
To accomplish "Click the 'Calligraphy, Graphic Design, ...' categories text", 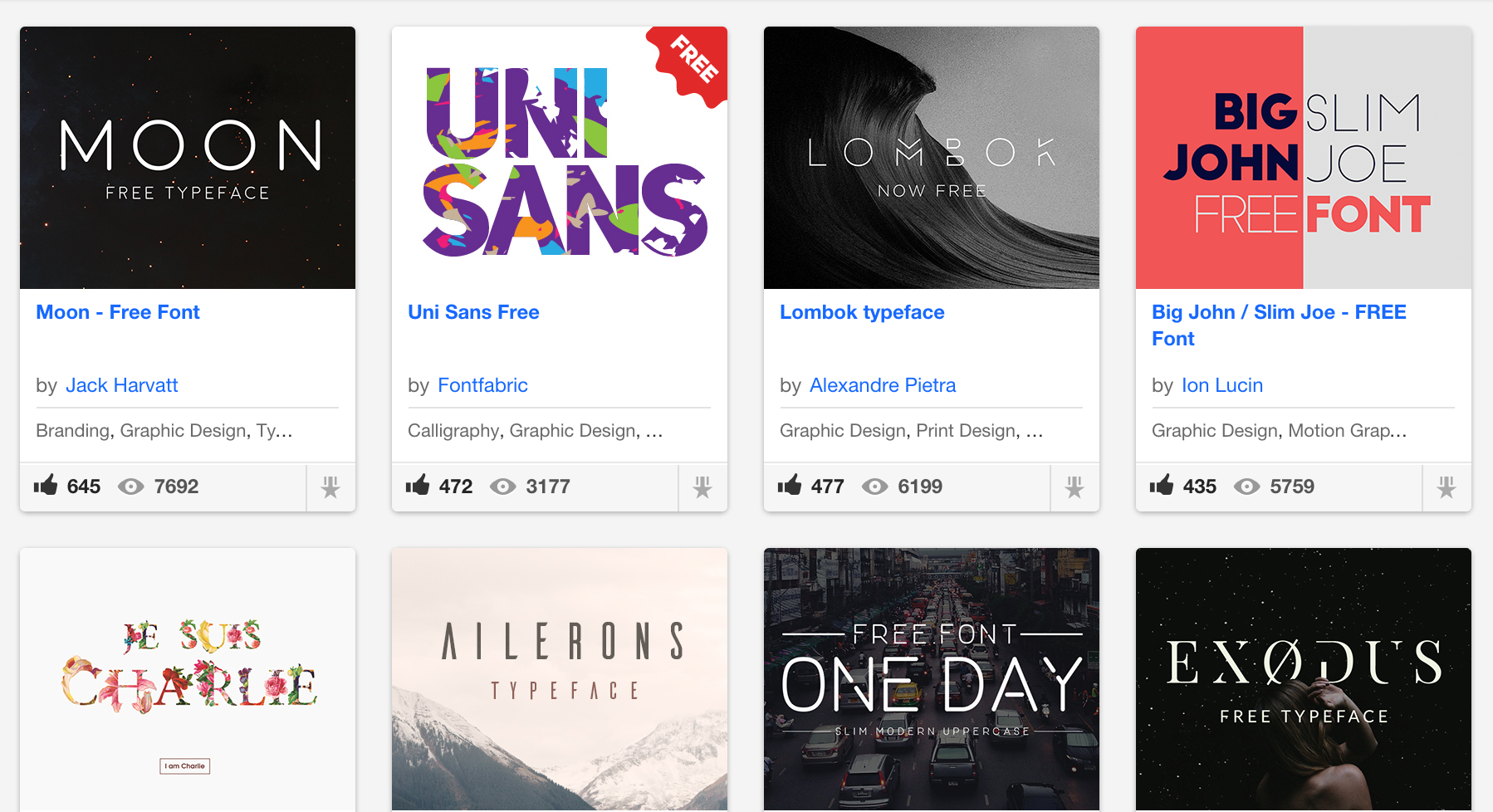I will pos(535,431).
